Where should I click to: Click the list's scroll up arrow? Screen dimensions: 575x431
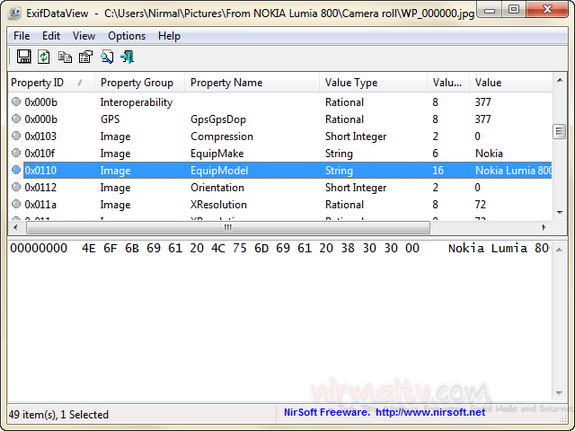[560, 80]
